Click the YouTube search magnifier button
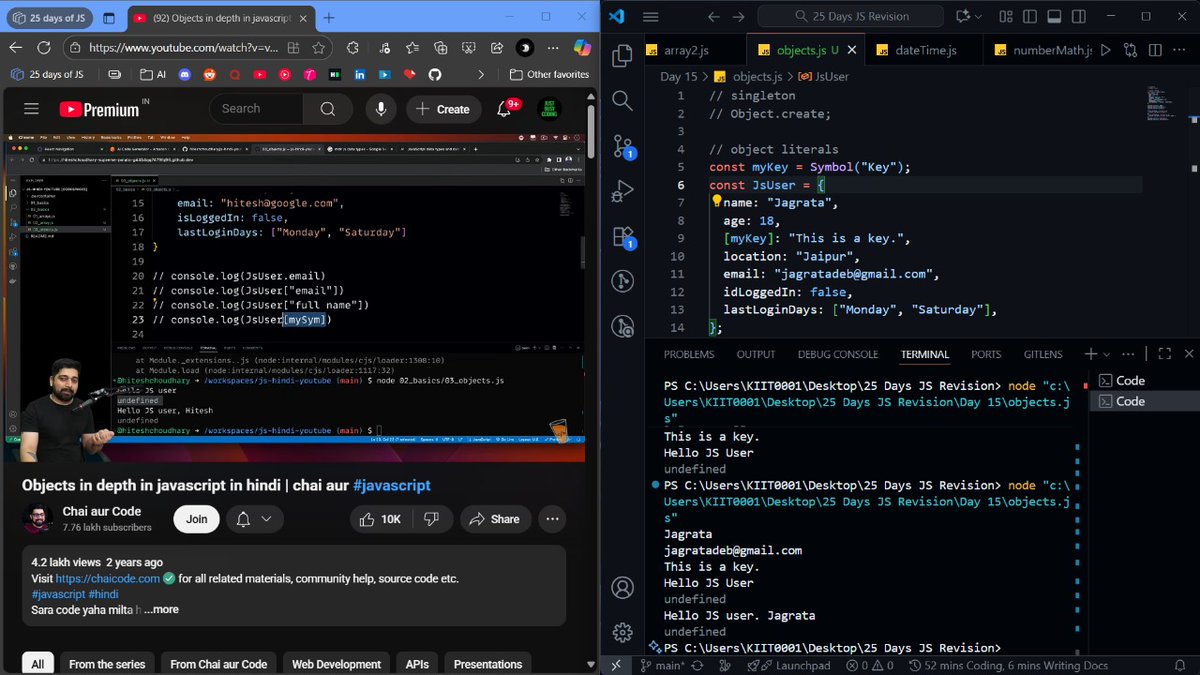 (x=328, y=109)
